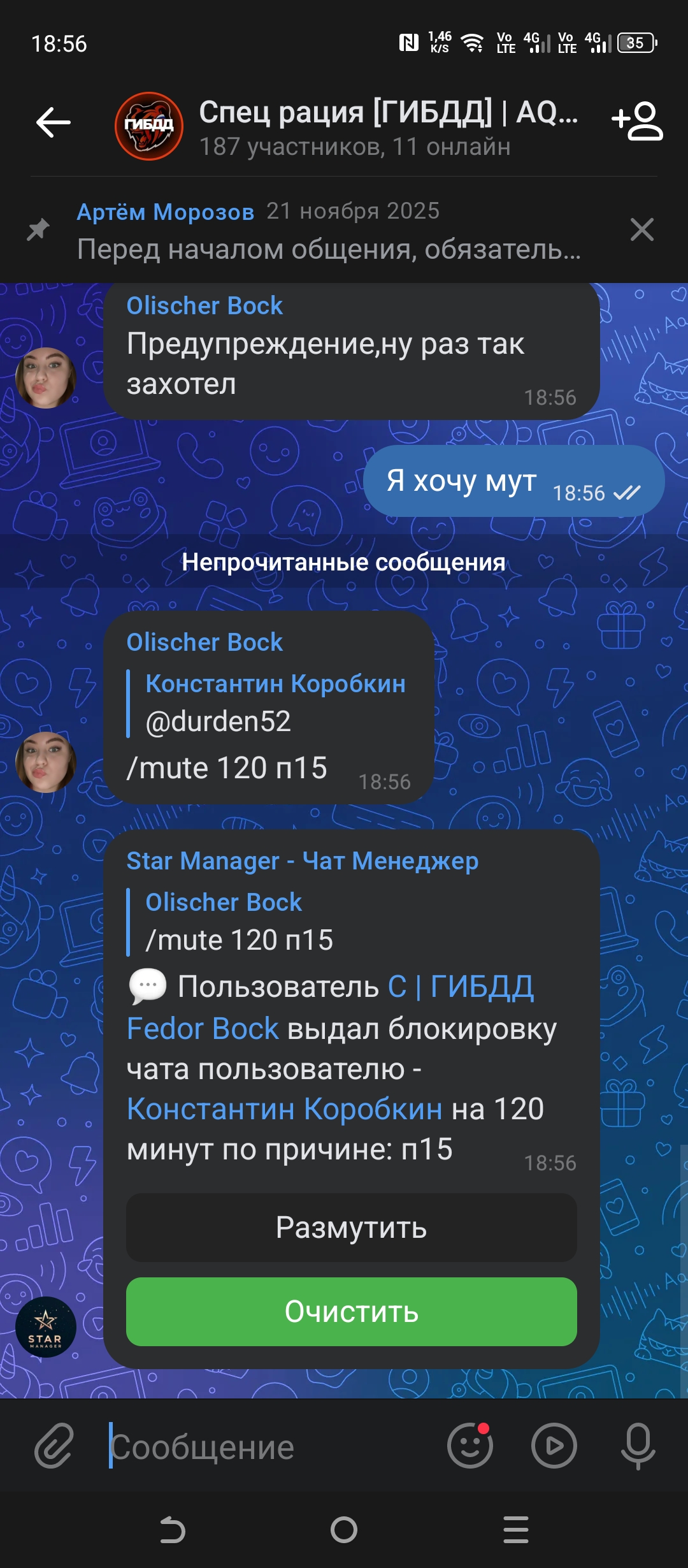
Task: Tap the add participant icon
Action: [637, 121]
